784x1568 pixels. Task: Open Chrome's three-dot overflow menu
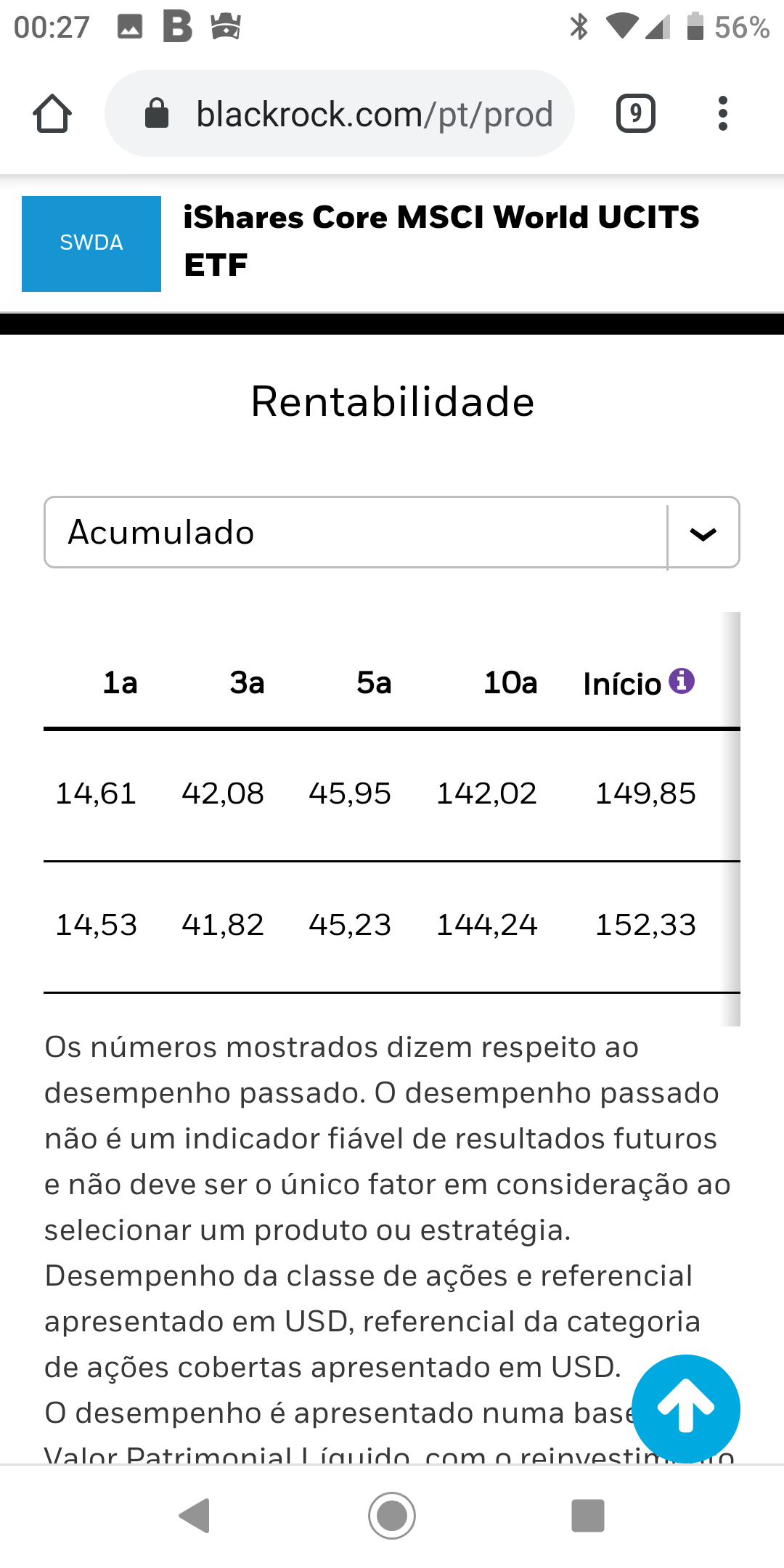coord(722,114)
